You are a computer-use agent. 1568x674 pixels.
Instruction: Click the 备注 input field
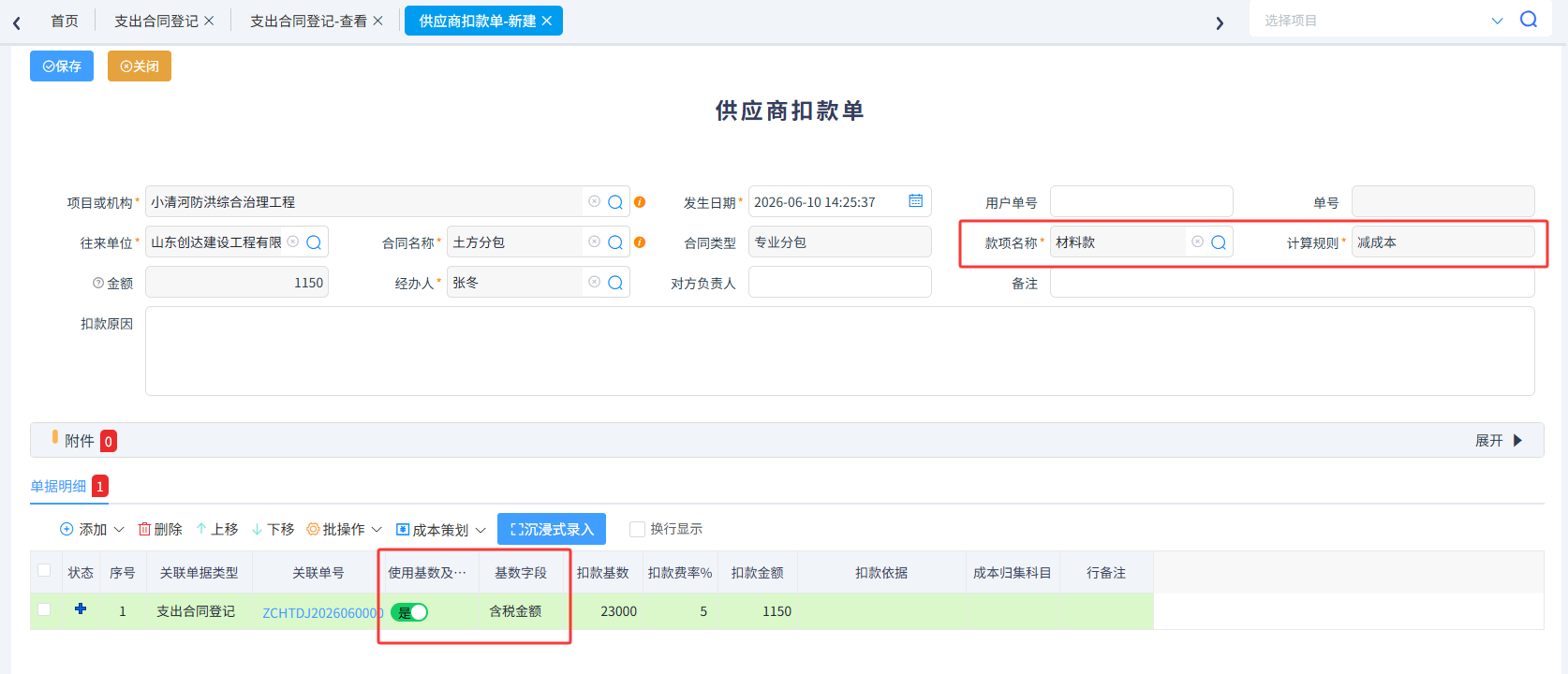click(x=1292, y=282)
